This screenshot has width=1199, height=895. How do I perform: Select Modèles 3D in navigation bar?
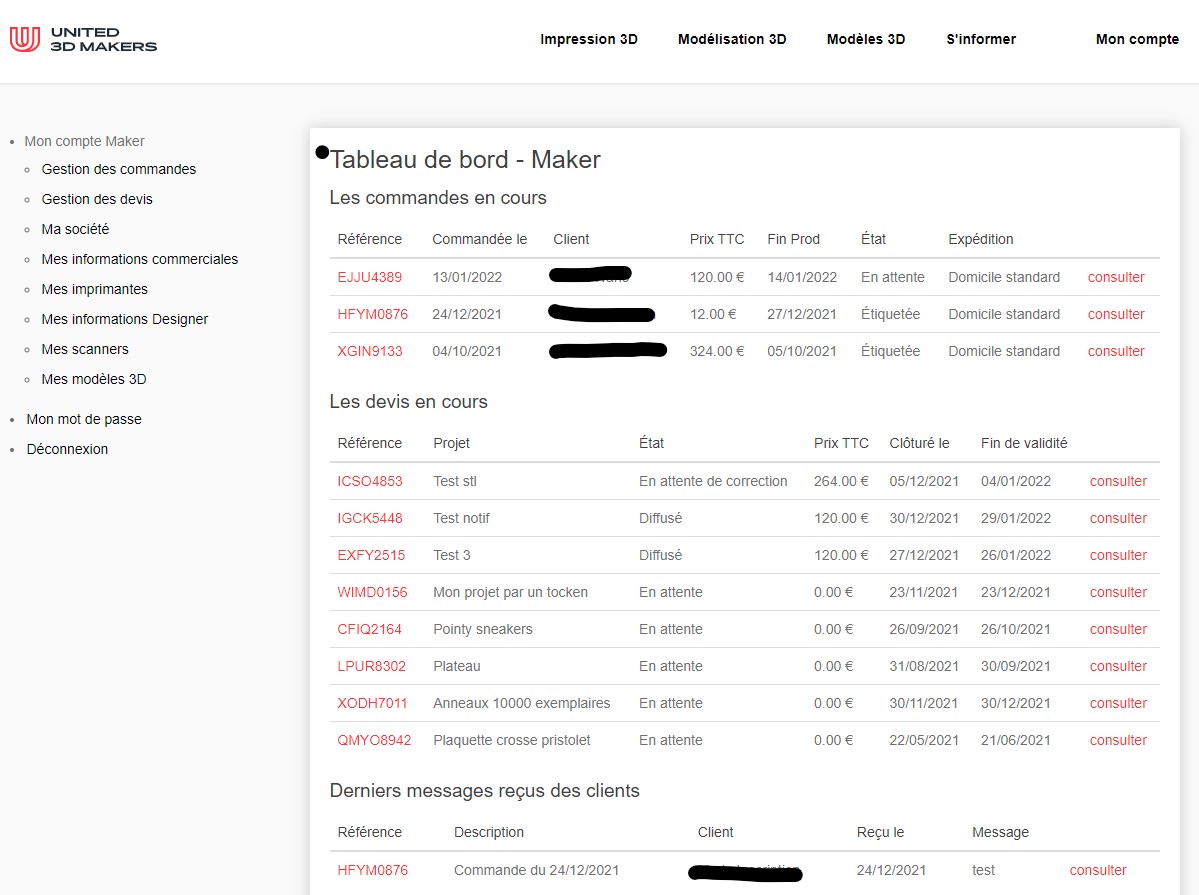(x=865, y=40)
